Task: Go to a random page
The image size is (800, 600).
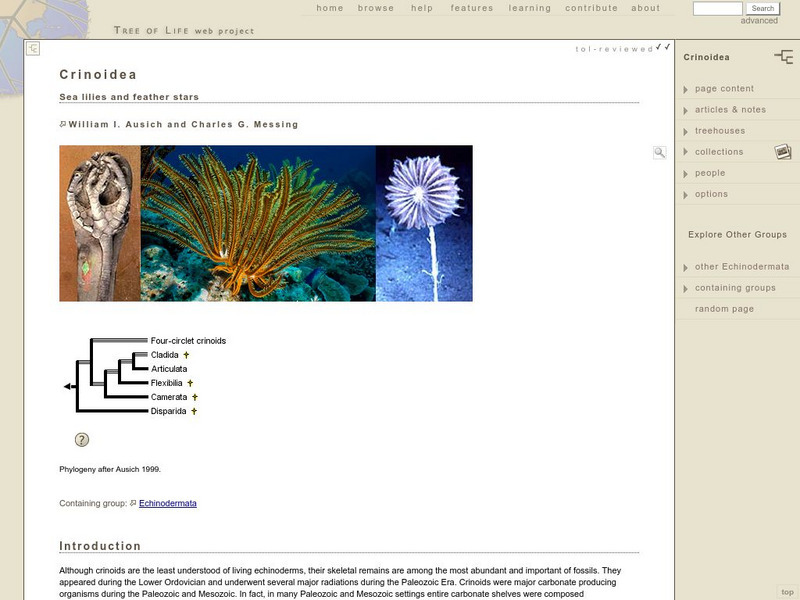Action: 724,309
